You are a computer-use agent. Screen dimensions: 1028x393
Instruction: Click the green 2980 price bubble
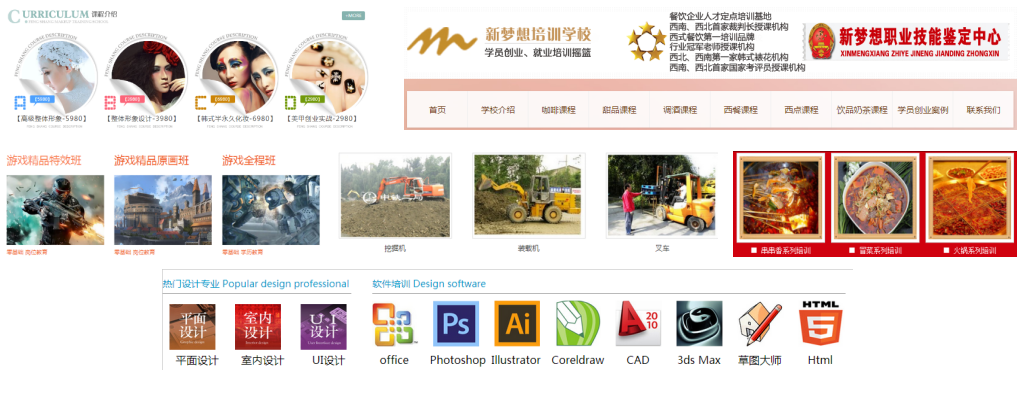point(312,100)
